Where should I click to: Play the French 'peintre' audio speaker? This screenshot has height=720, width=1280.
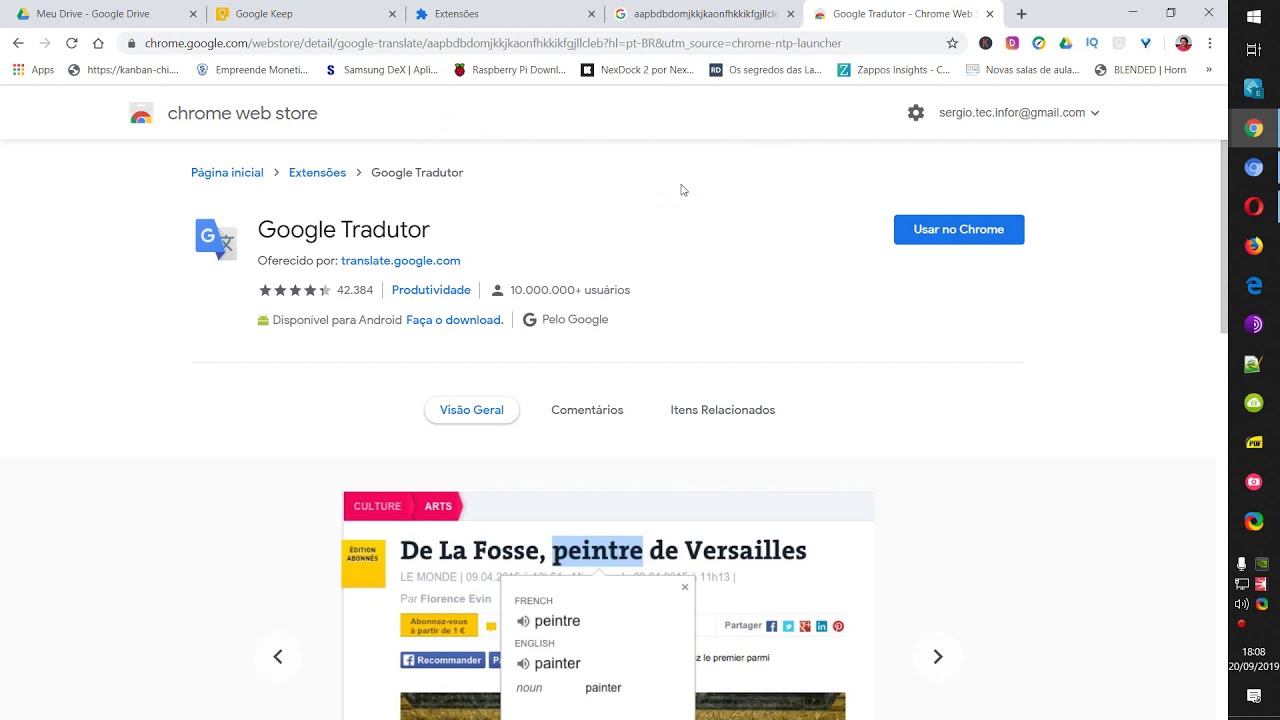(x=523, y=621)
